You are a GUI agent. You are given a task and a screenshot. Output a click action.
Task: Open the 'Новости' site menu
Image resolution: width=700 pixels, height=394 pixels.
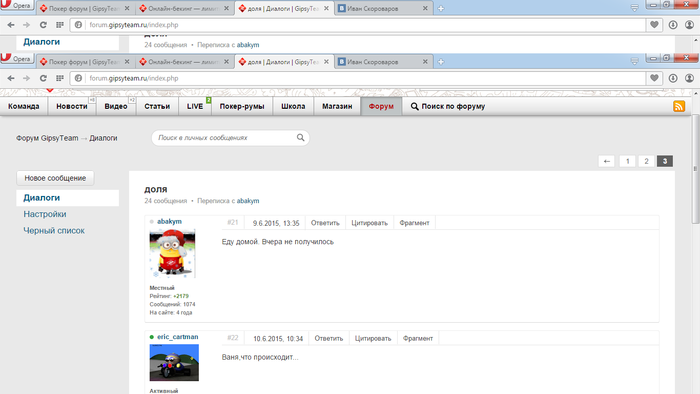point(72,106)
